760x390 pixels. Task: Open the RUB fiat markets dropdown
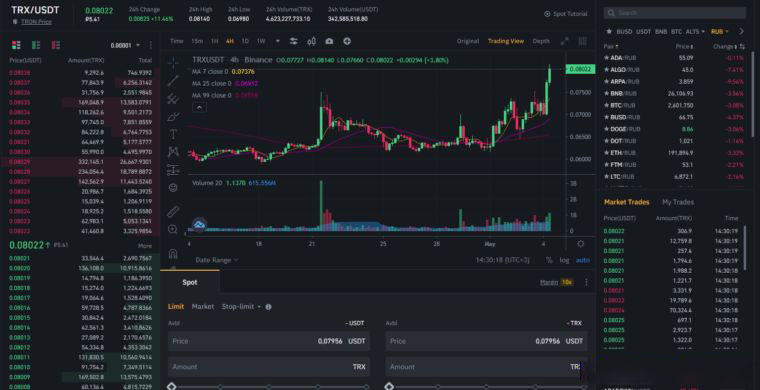pos(719,31)
